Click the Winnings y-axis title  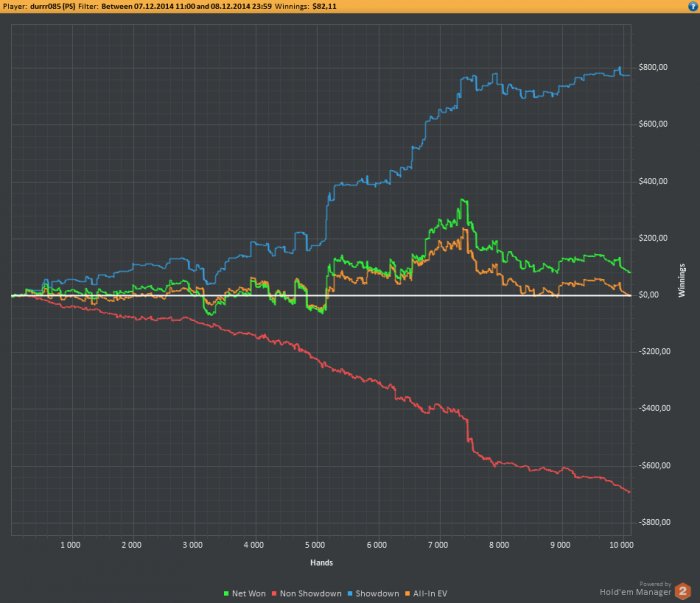[682, 280]
